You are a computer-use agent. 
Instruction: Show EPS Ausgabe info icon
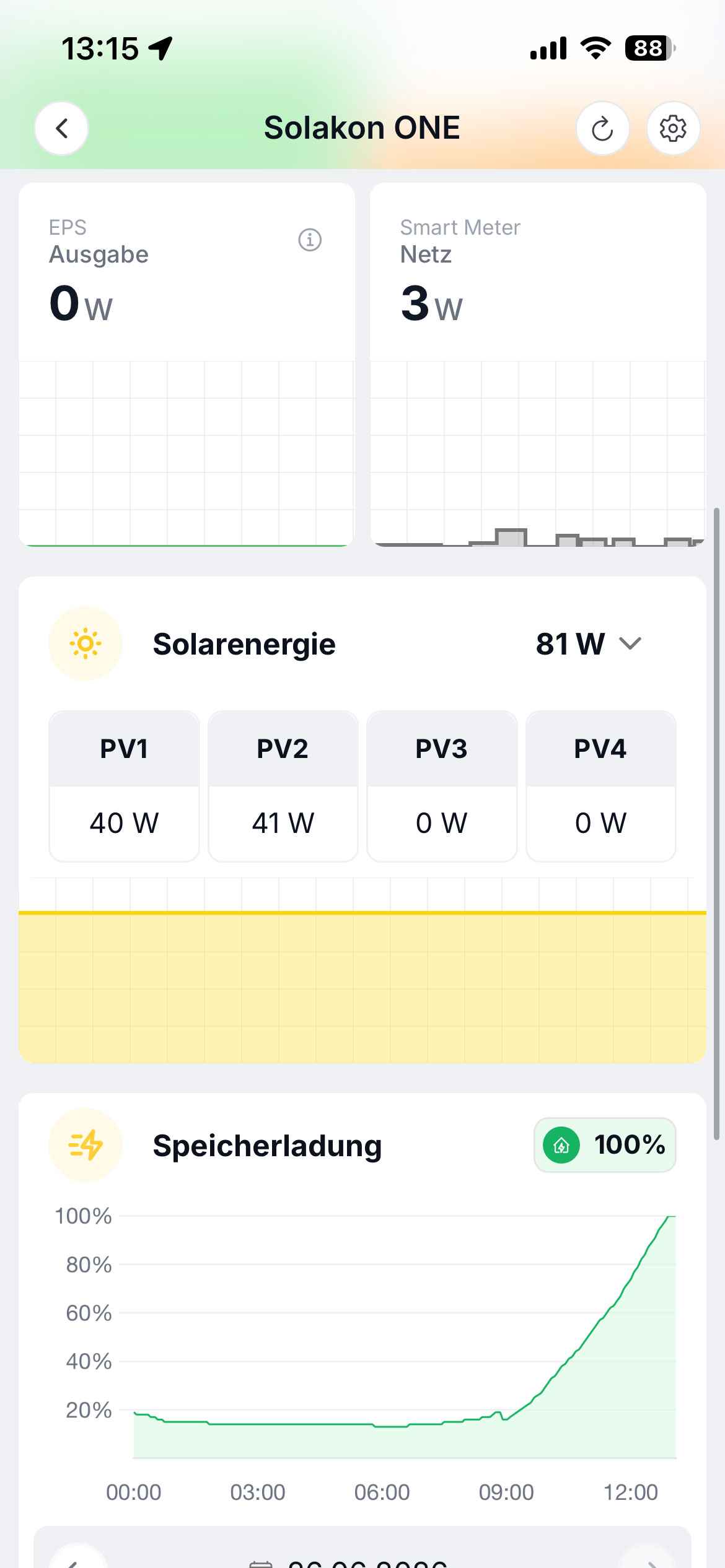coord(310,240)
